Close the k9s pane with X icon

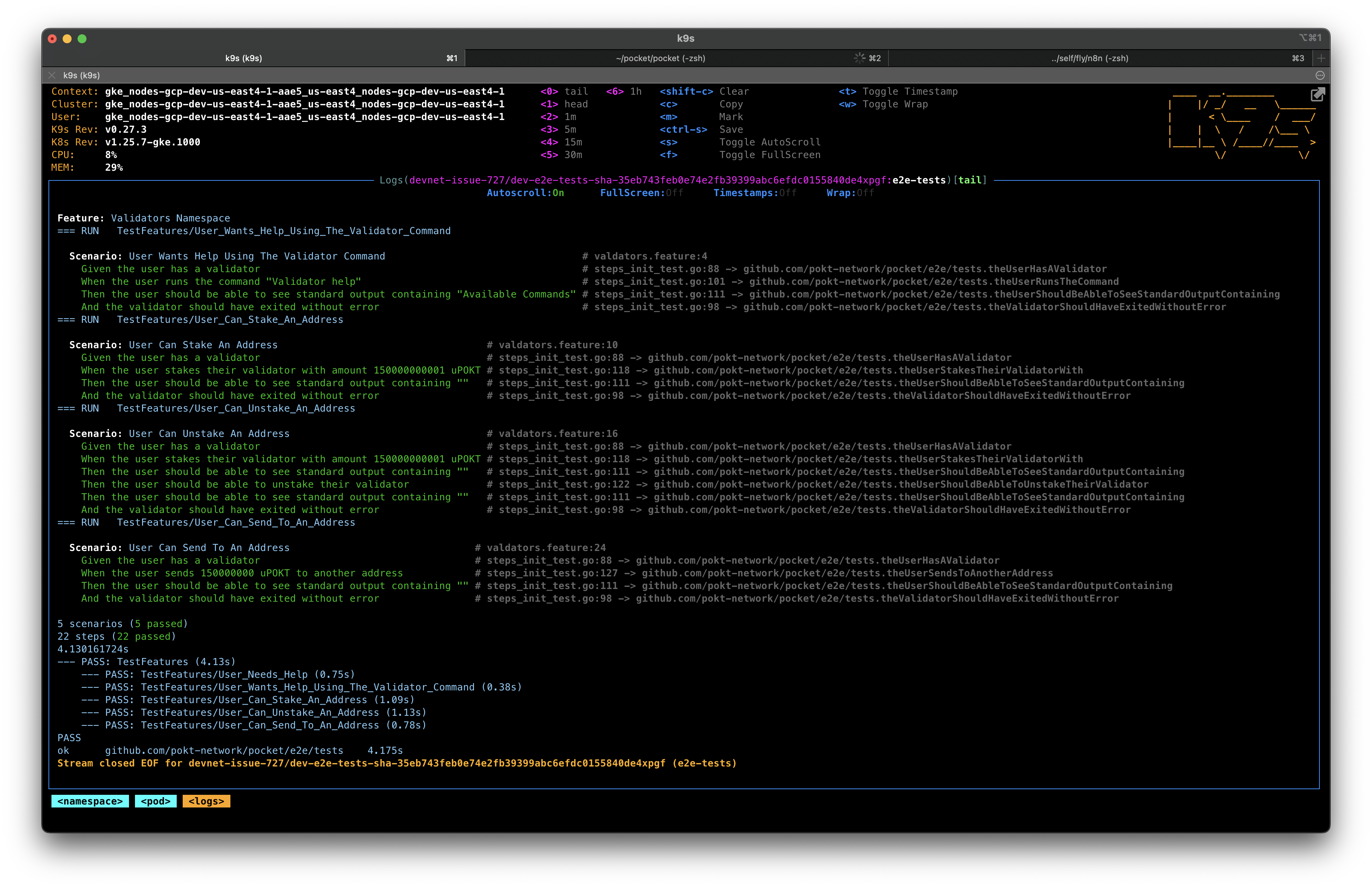pyautogui.click(x=53, y=75)
